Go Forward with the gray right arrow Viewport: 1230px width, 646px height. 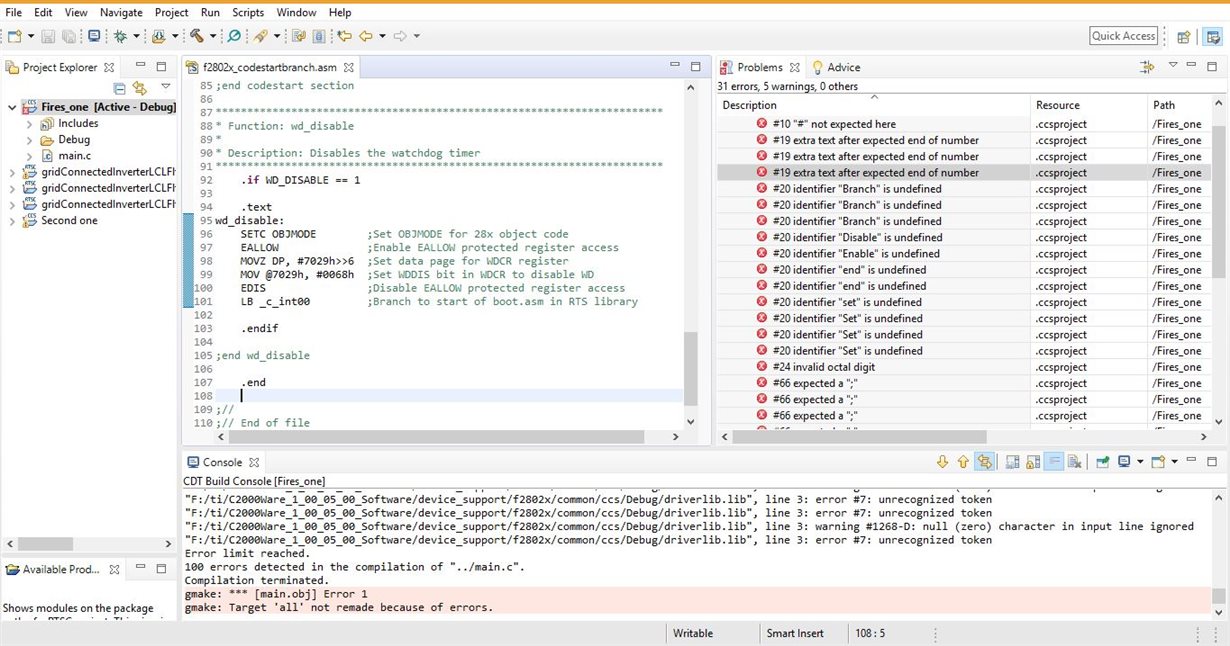[x=400, y=36]
